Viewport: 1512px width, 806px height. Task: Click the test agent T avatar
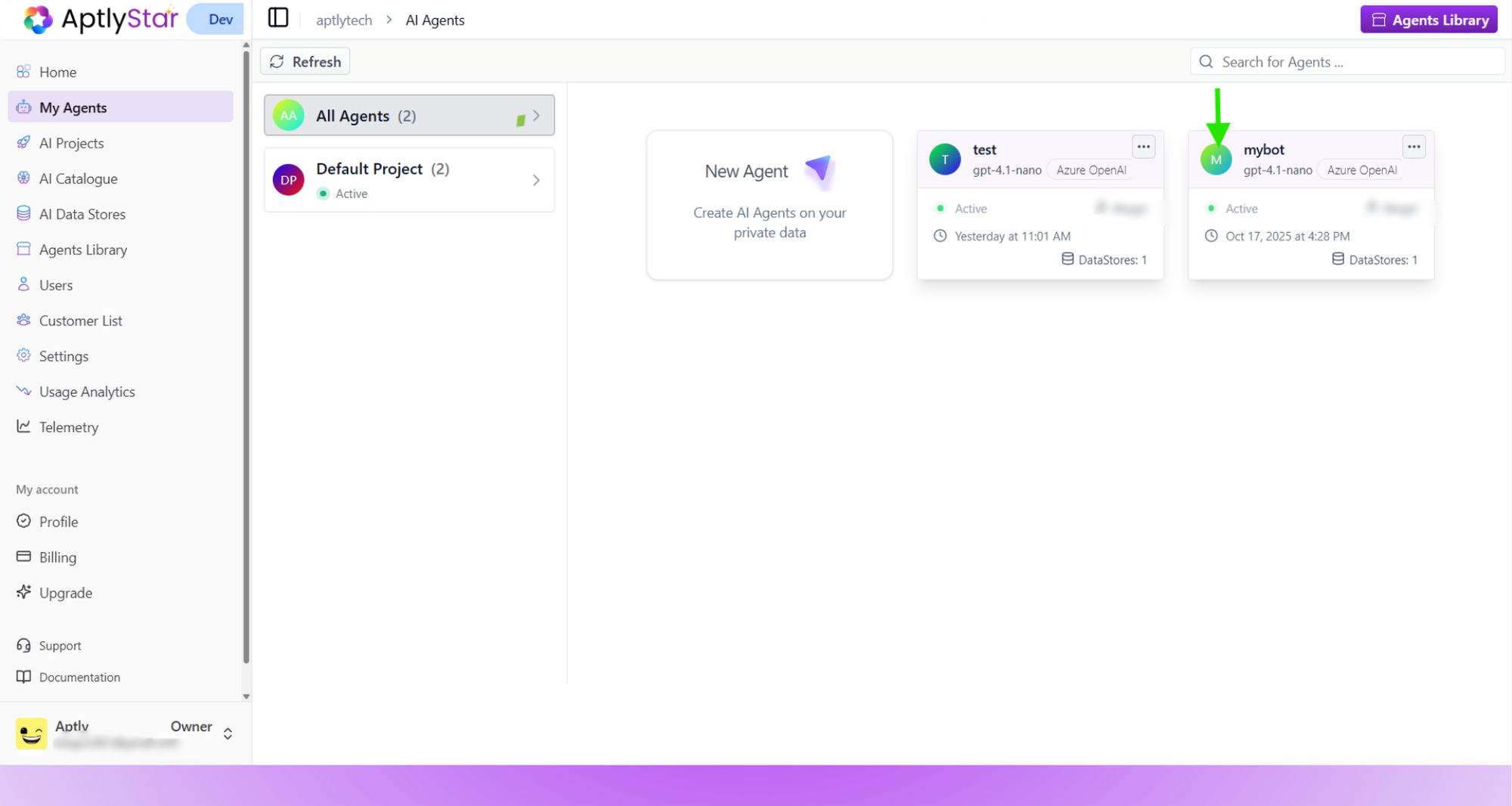[945, 160]
